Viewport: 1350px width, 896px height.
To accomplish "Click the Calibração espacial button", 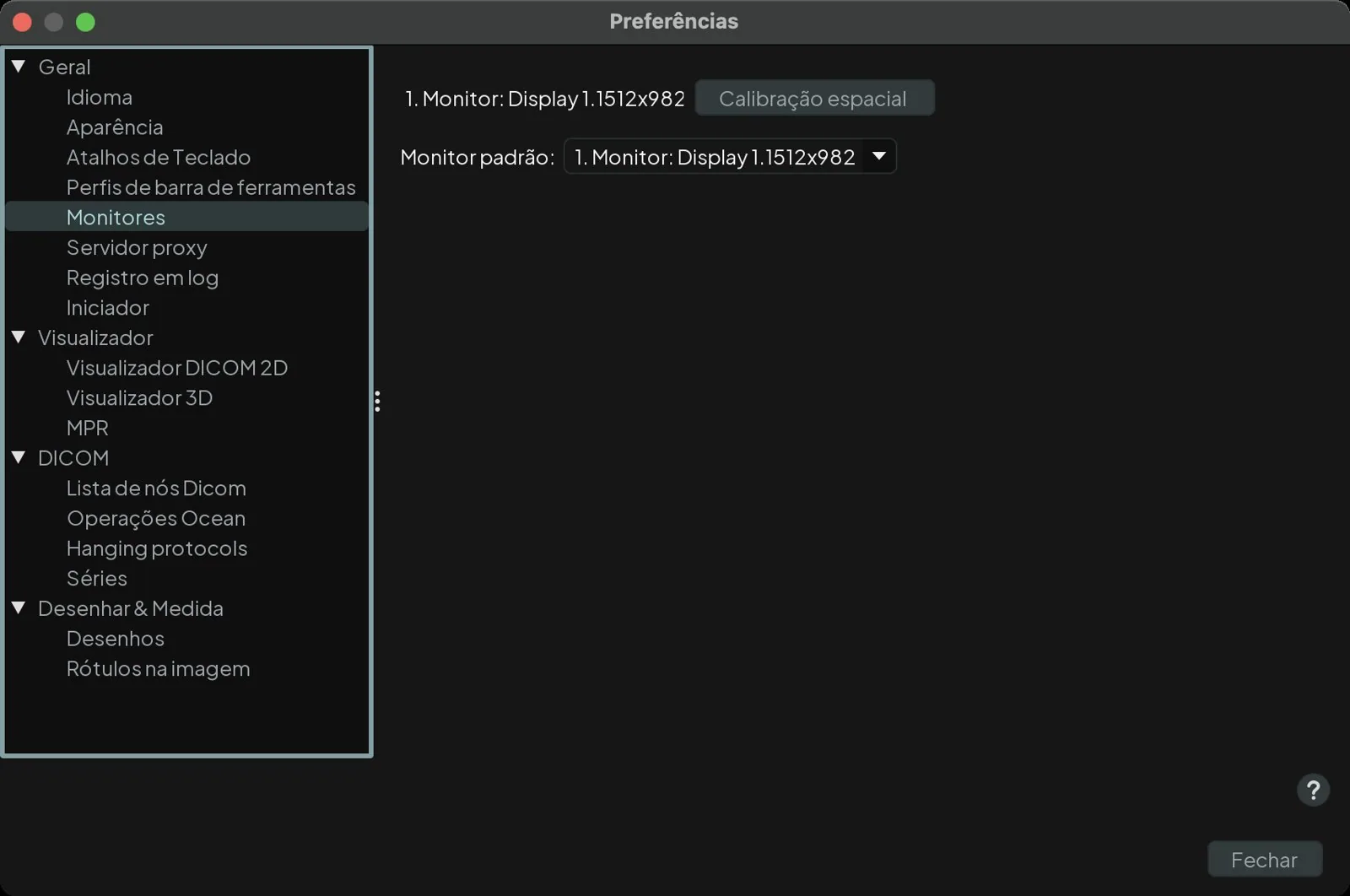I will [814, 98].
